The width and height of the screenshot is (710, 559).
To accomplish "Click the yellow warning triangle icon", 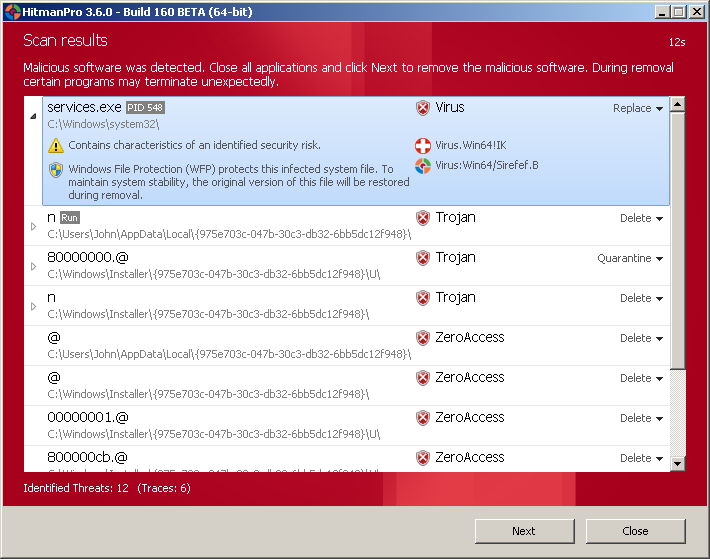I will tap(56, 146).
